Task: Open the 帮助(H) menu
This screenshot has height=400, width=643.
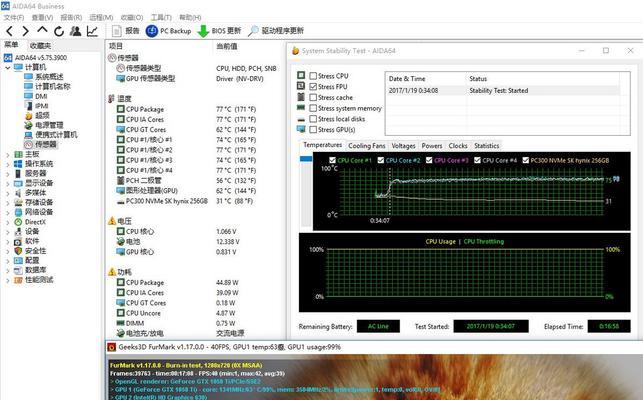Action: point(190,17)
